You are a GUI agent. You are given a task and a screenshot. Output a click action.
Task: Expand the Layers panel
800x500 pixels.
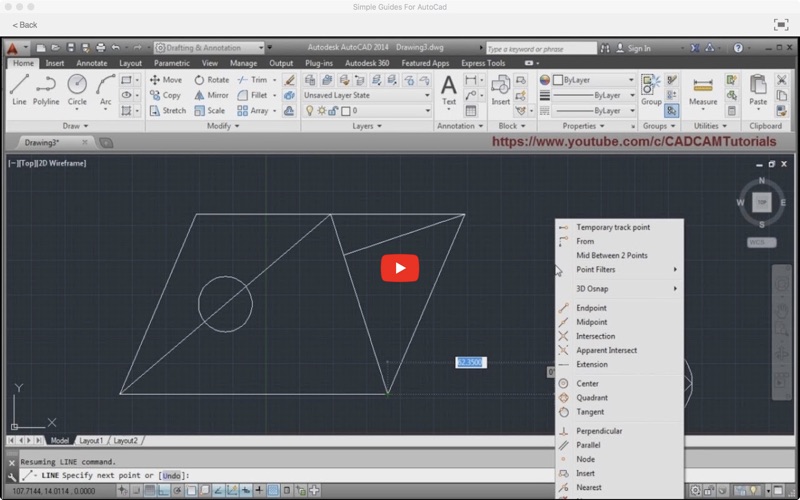point(367,126)
